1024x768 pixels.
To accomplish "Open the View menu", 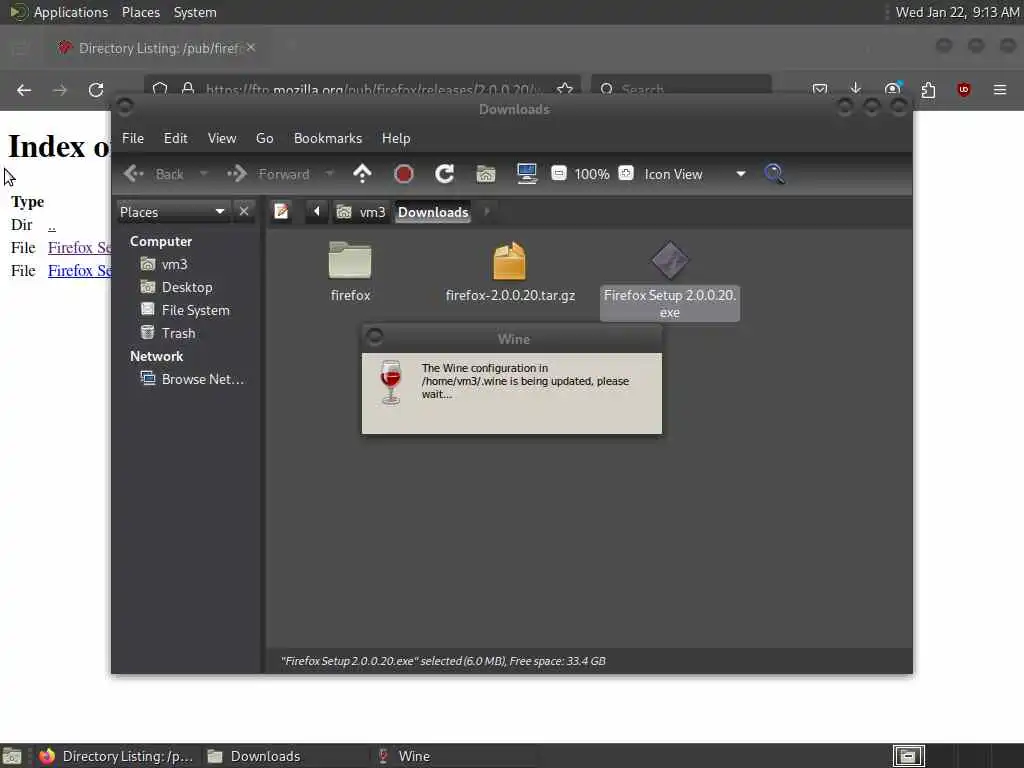I will click(x=222, y=138).
